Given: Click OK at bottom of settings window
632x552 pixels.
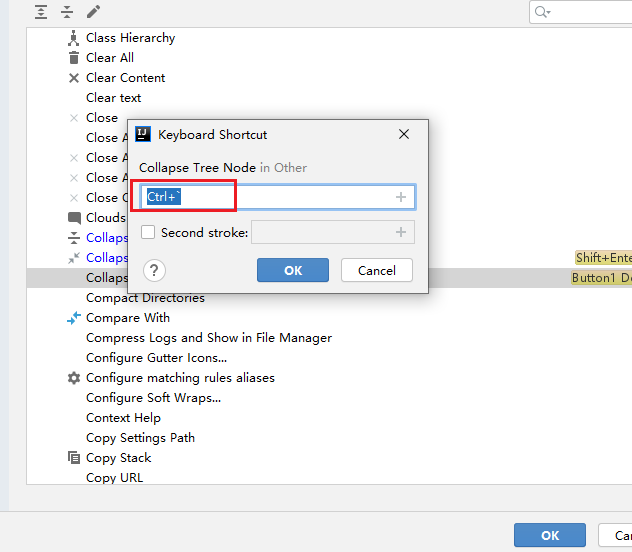Looking at the screenshot, I should (x=550, y=535).
